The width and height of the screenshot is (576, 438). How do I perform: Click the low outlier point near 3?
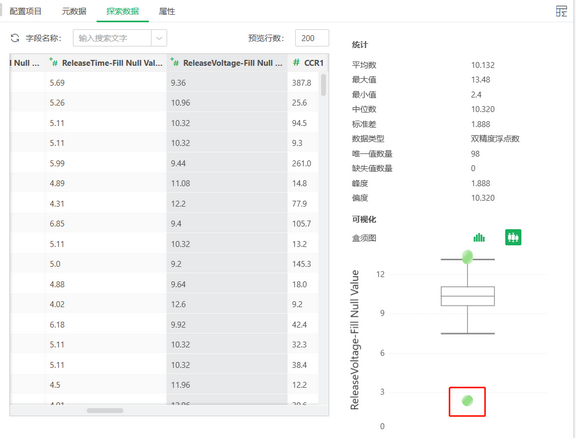(x=467, y=401)
